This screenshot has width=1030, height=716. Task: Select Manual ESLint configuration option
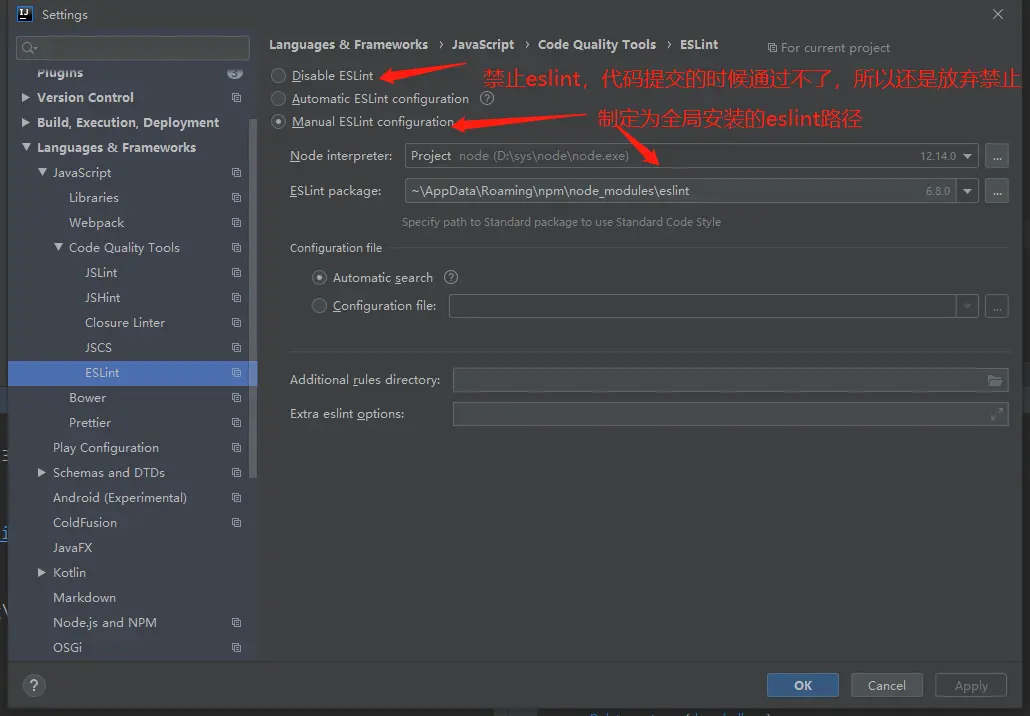tap(279, 122)
